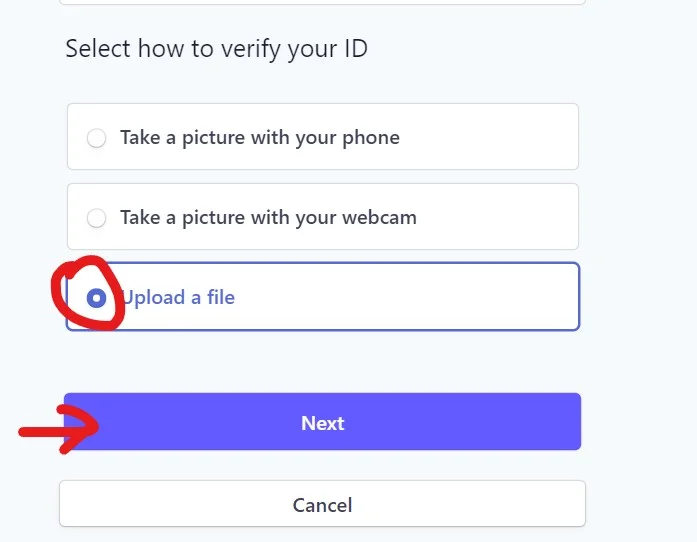Click the partially visible box at top
This screenshot has height=542, width=697.
click(x=322, y=3)
